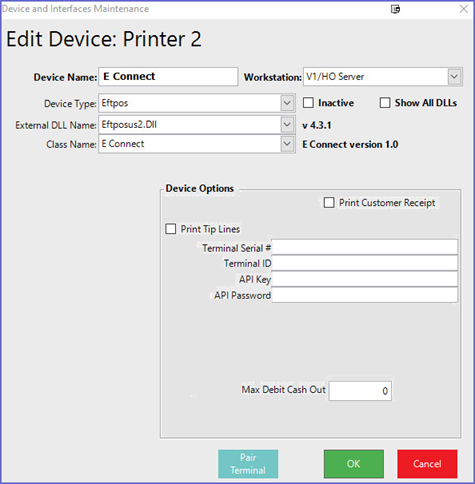Viewport: 475px width, 484px height.
Task: Select the Terminal ID input box
Action: [x=365, y=263]
